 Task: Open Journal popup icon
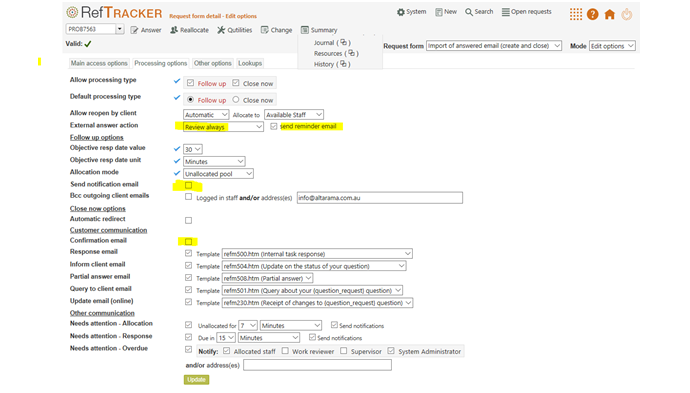click(x=344, y=42)
